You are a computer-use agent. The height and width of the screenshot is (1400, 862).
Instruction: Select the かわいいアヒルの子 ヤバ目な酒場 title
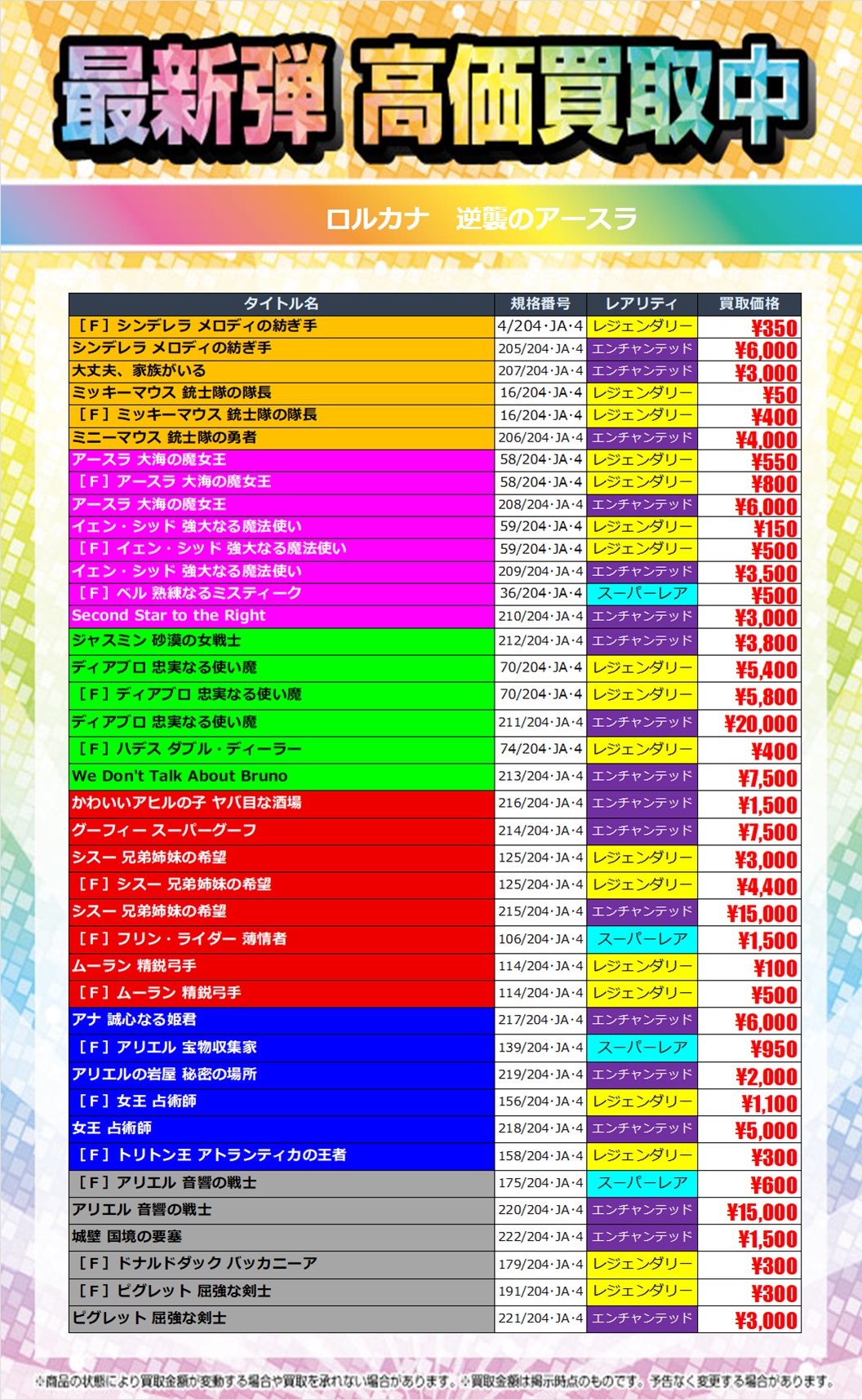(187, 803)
